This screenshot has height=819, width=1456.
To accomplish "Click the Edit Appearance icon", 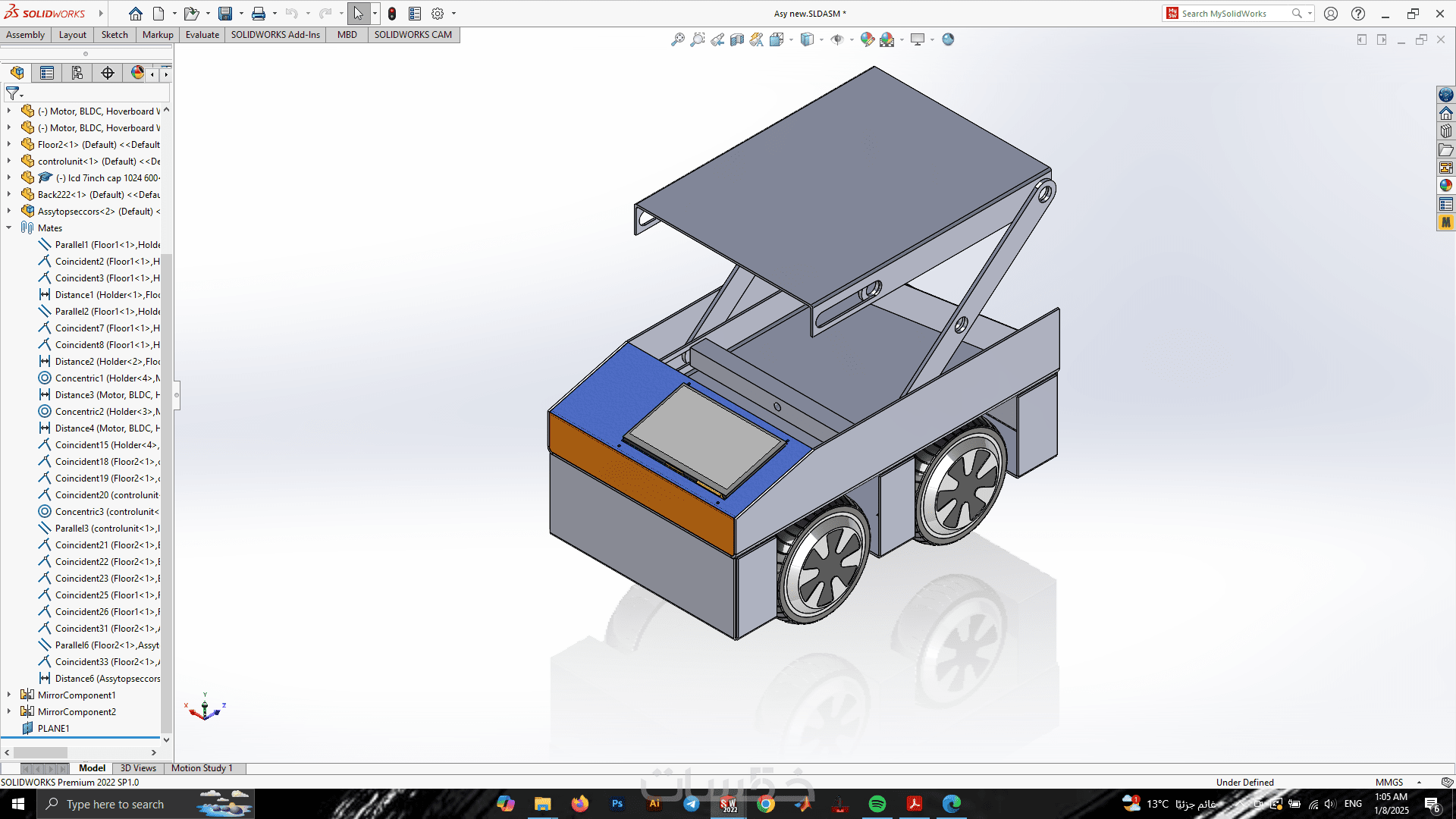I will [x=867, y=39].
